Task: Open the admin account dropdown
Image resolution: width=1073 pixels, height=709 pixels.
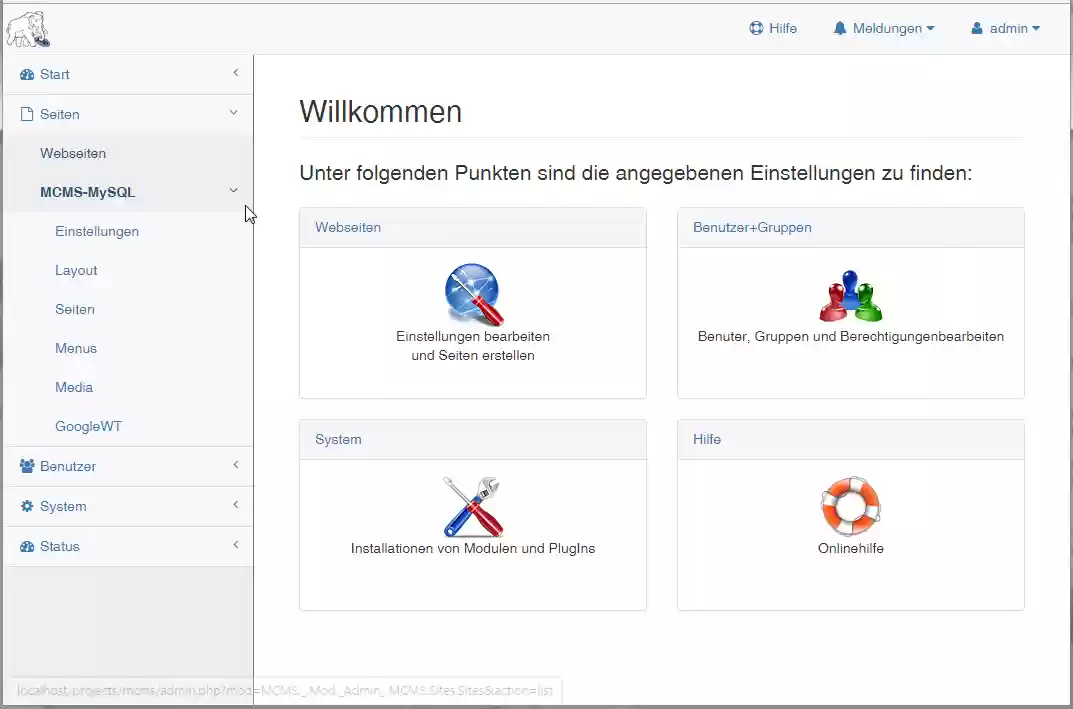Action: (1006, 28)
